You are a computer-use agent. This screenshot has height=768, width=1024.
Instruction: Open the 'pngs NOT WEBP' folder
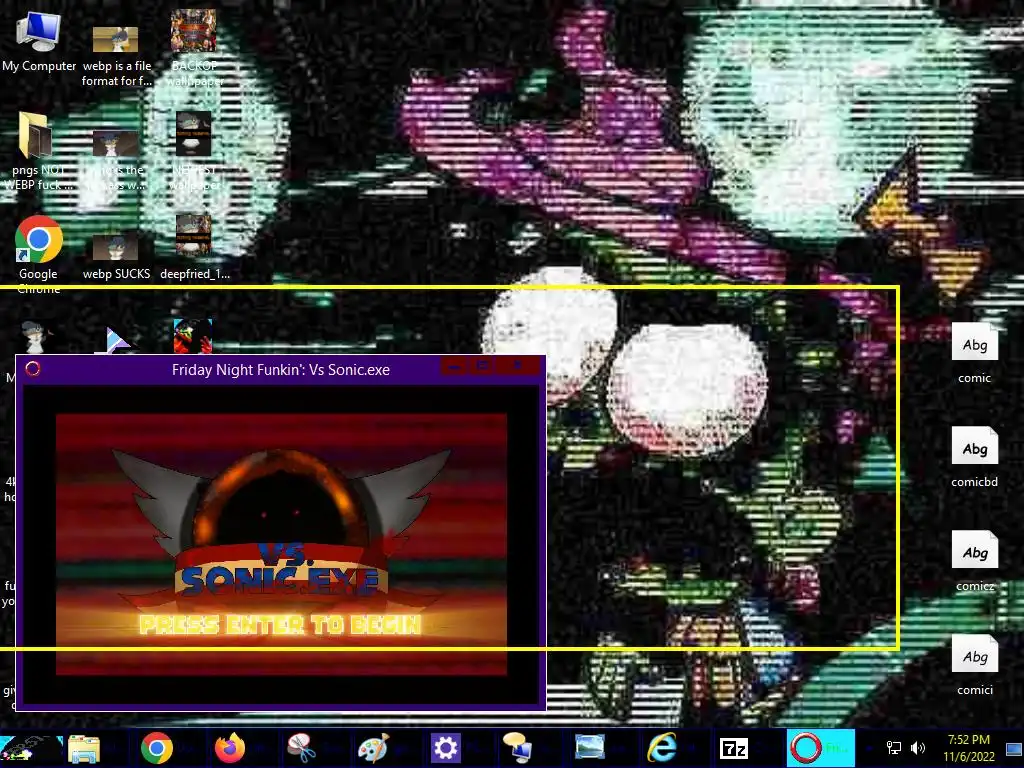[37, 150]
